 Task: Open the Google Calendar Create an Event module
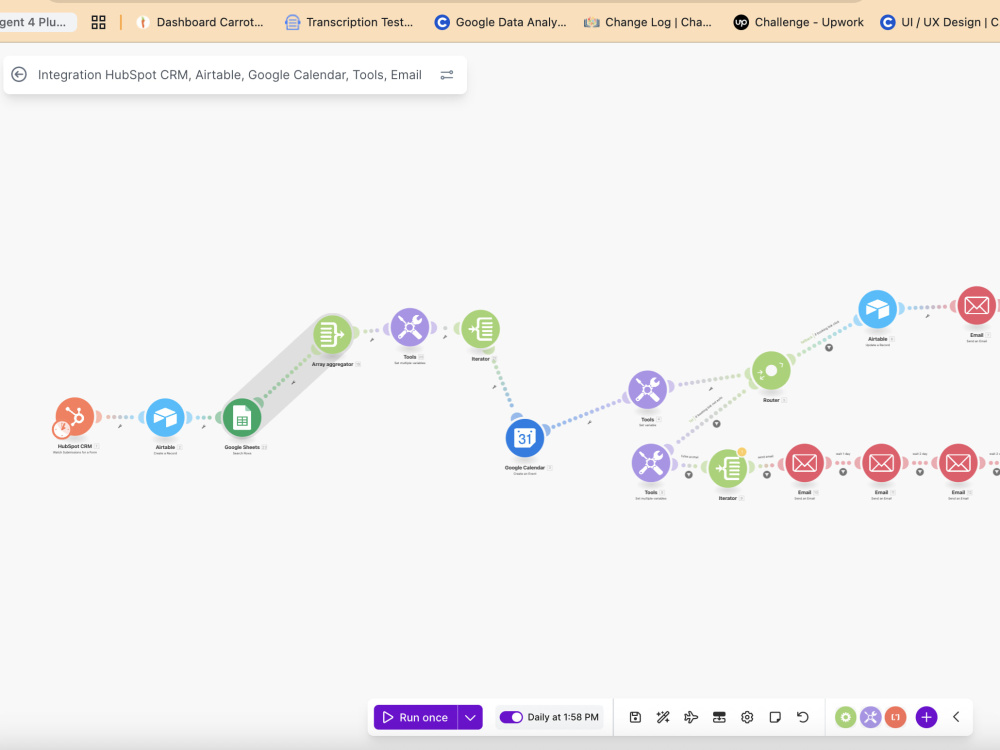[524, 438]
